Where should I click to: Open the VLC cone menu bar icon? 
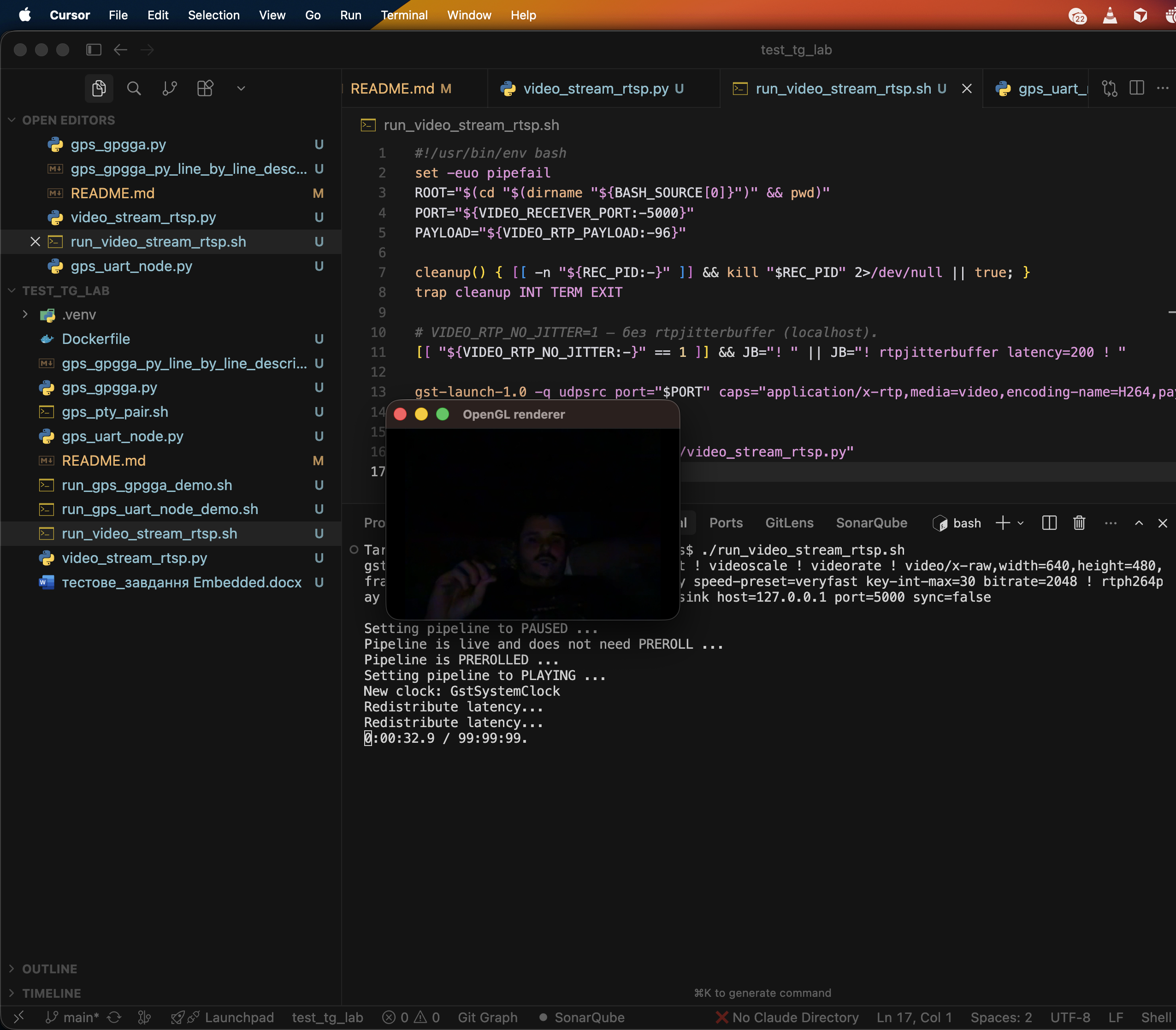click(x=1110, y=15)
